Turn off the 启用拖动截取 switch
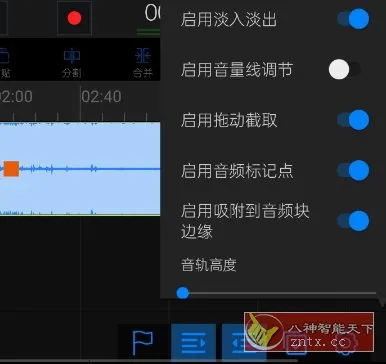The height and width of the screenshot is (364, 386). point(353,120)
